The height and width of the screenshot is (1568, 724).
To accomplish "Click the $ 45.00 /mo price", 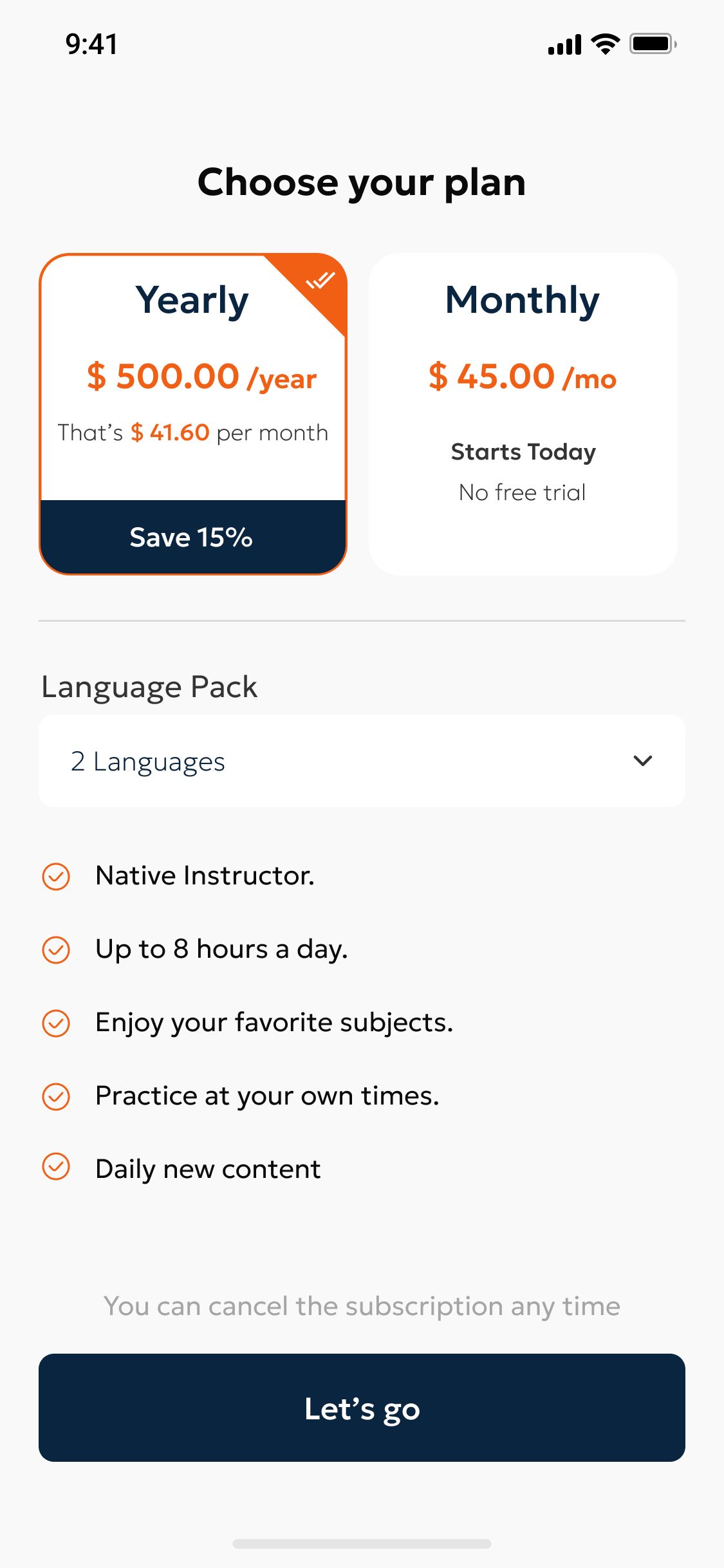I will click(x=523, y=377).
